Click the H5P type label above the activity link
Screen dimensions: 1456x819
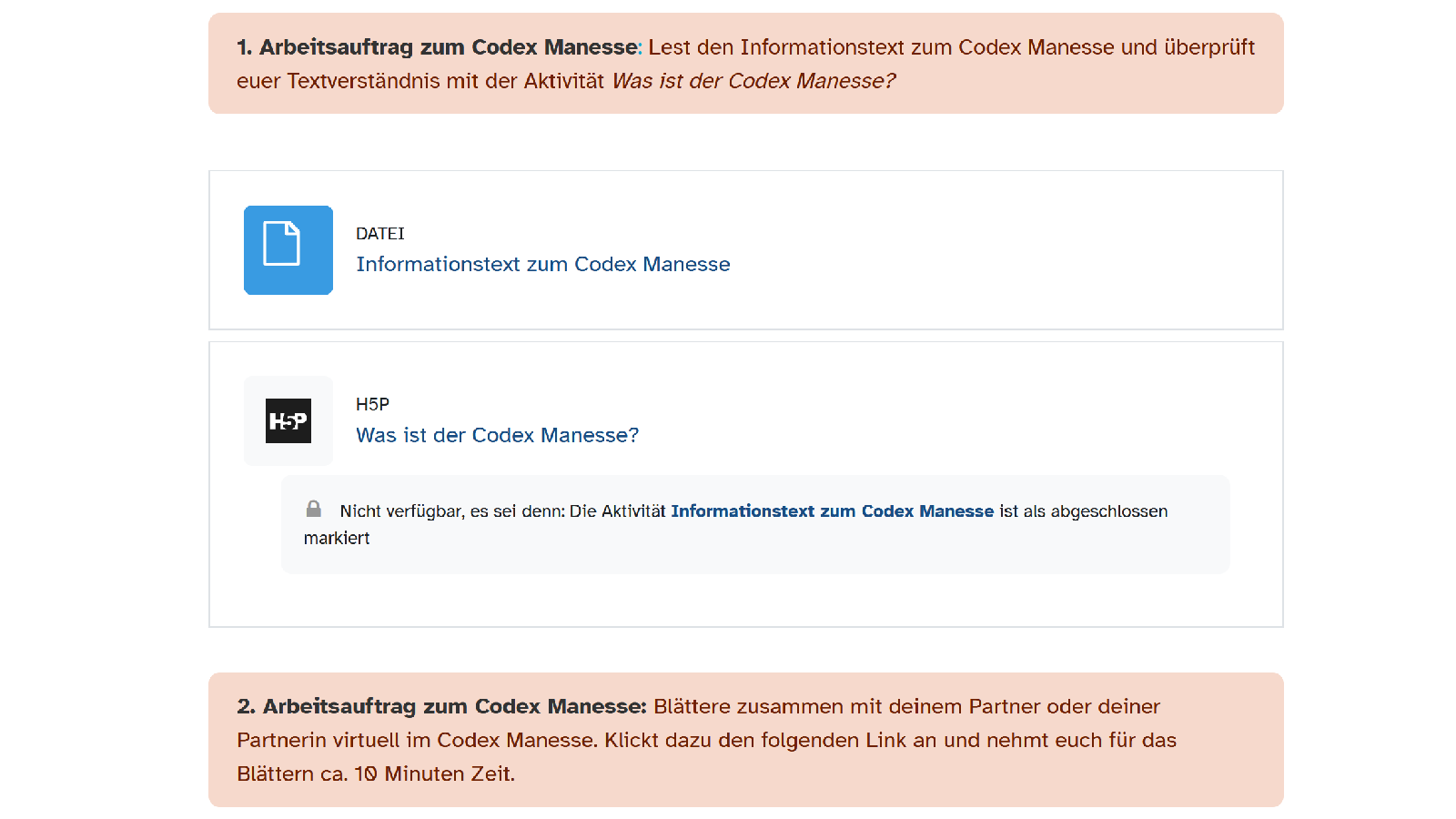[372, 404]
